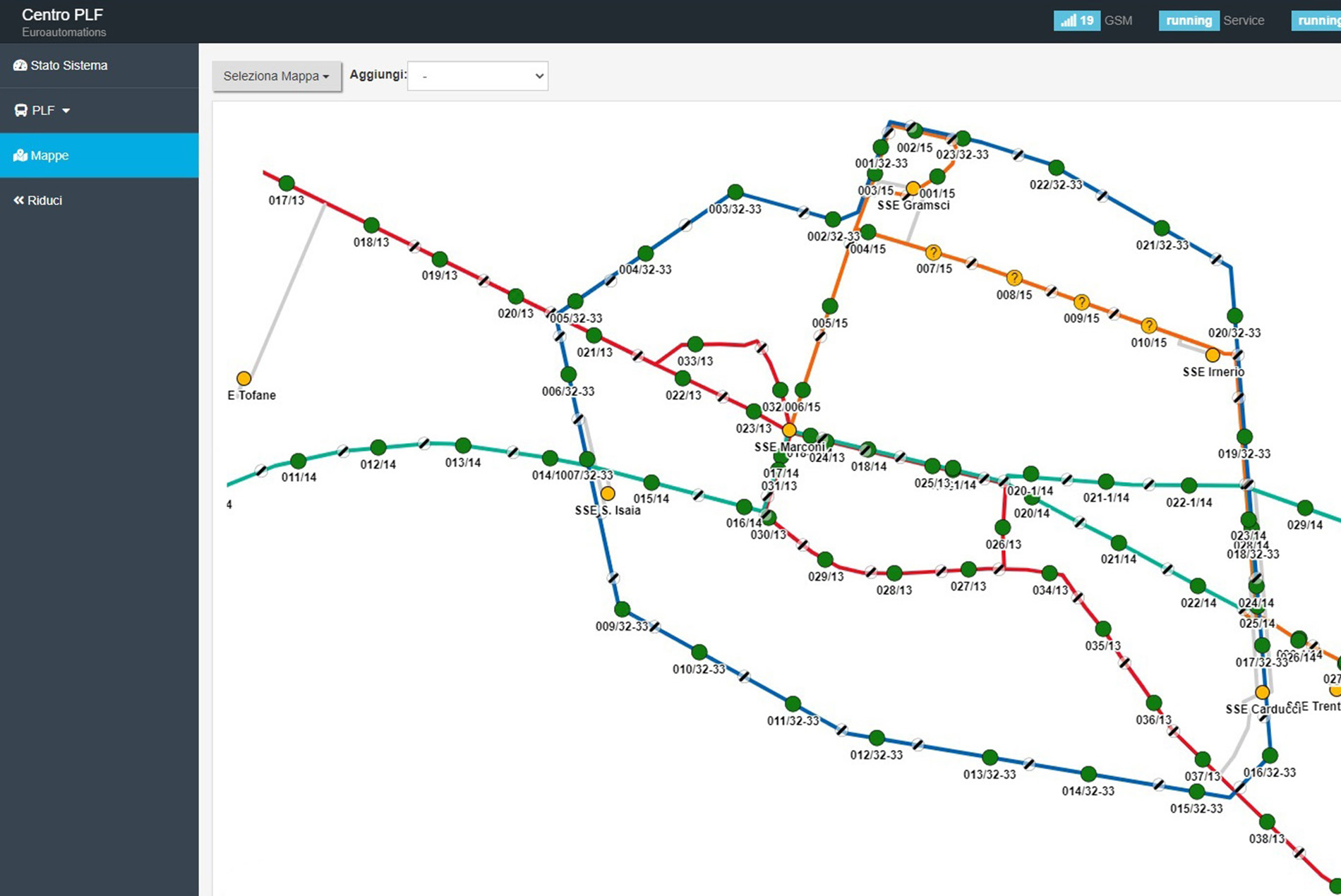
Task: Click the Centro PLF title
Action: tap(62, 15)
